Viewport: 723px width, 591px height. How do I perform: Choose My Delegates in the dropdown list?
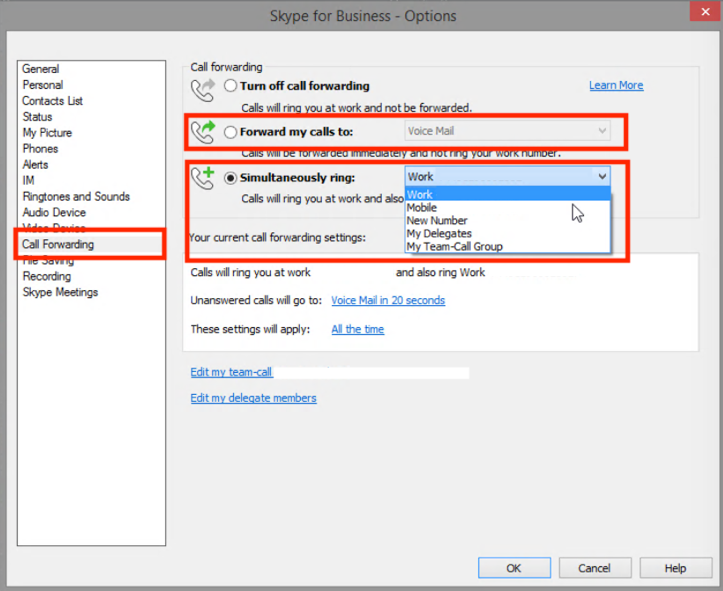[508, 233]
